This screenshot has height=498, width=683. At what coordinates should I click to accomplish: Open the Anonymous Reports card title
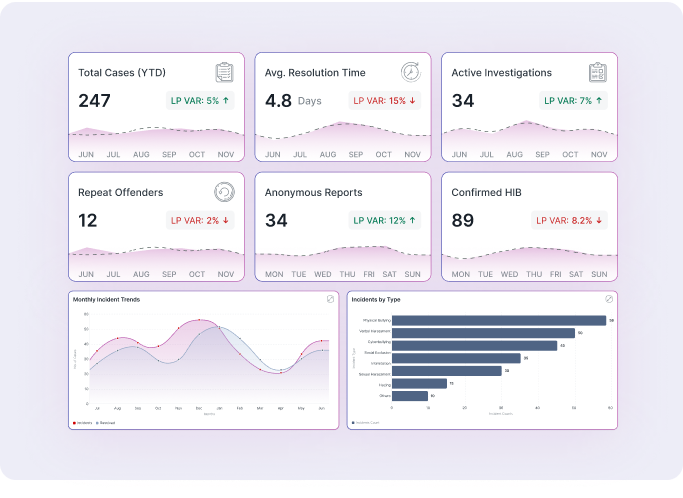pyautogui.click(x=314, y=192)
